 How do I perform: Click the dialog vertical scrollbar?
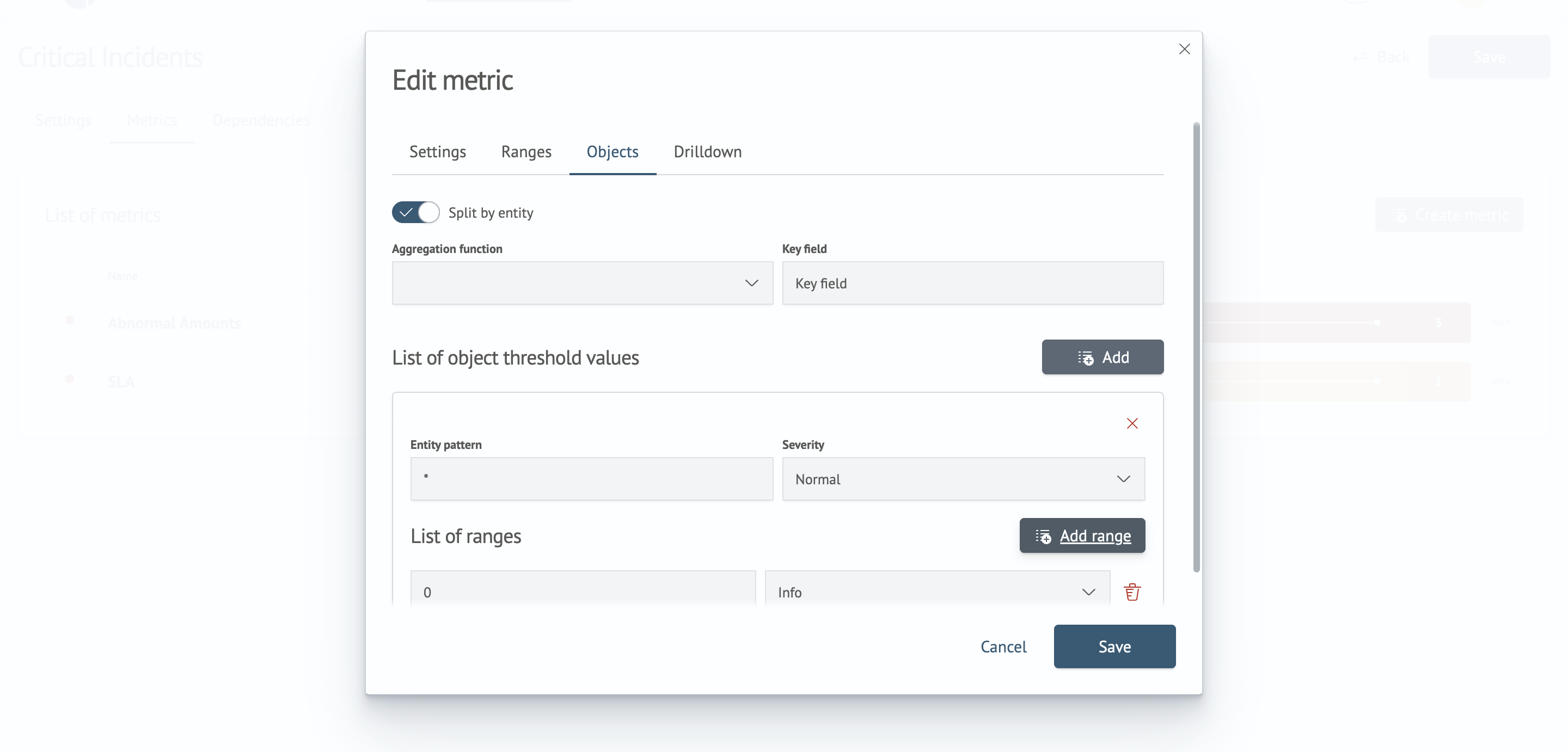(x=1196, y=347)
